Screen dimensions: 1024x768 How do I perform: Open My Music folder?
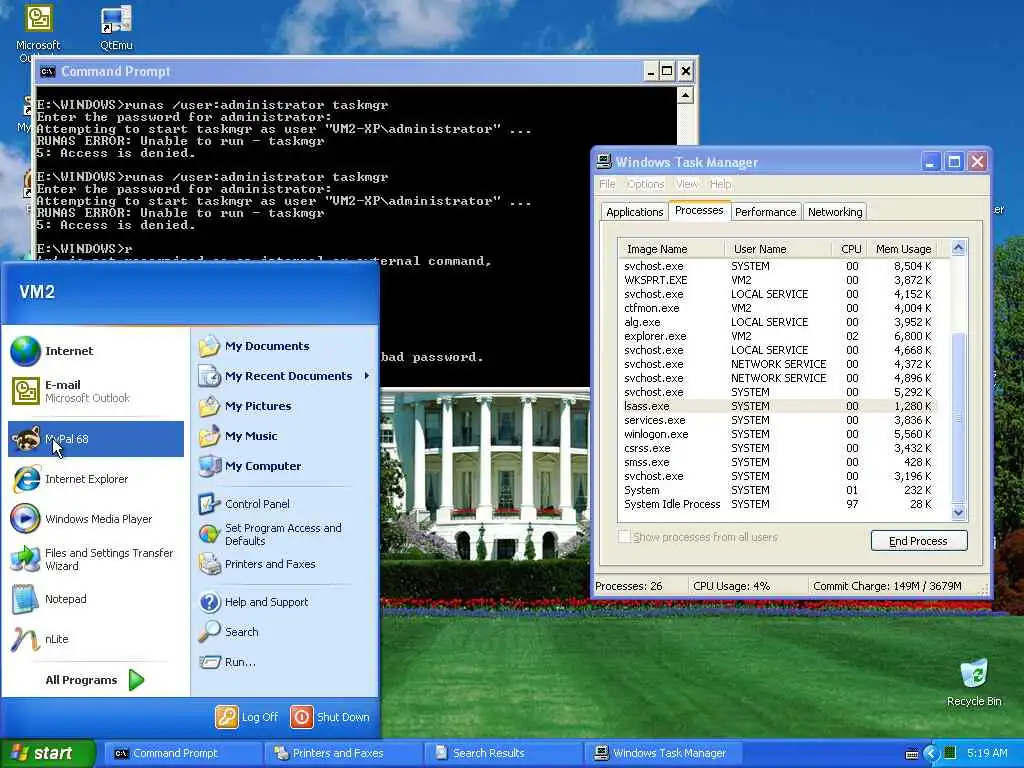(x=285, y=436)
